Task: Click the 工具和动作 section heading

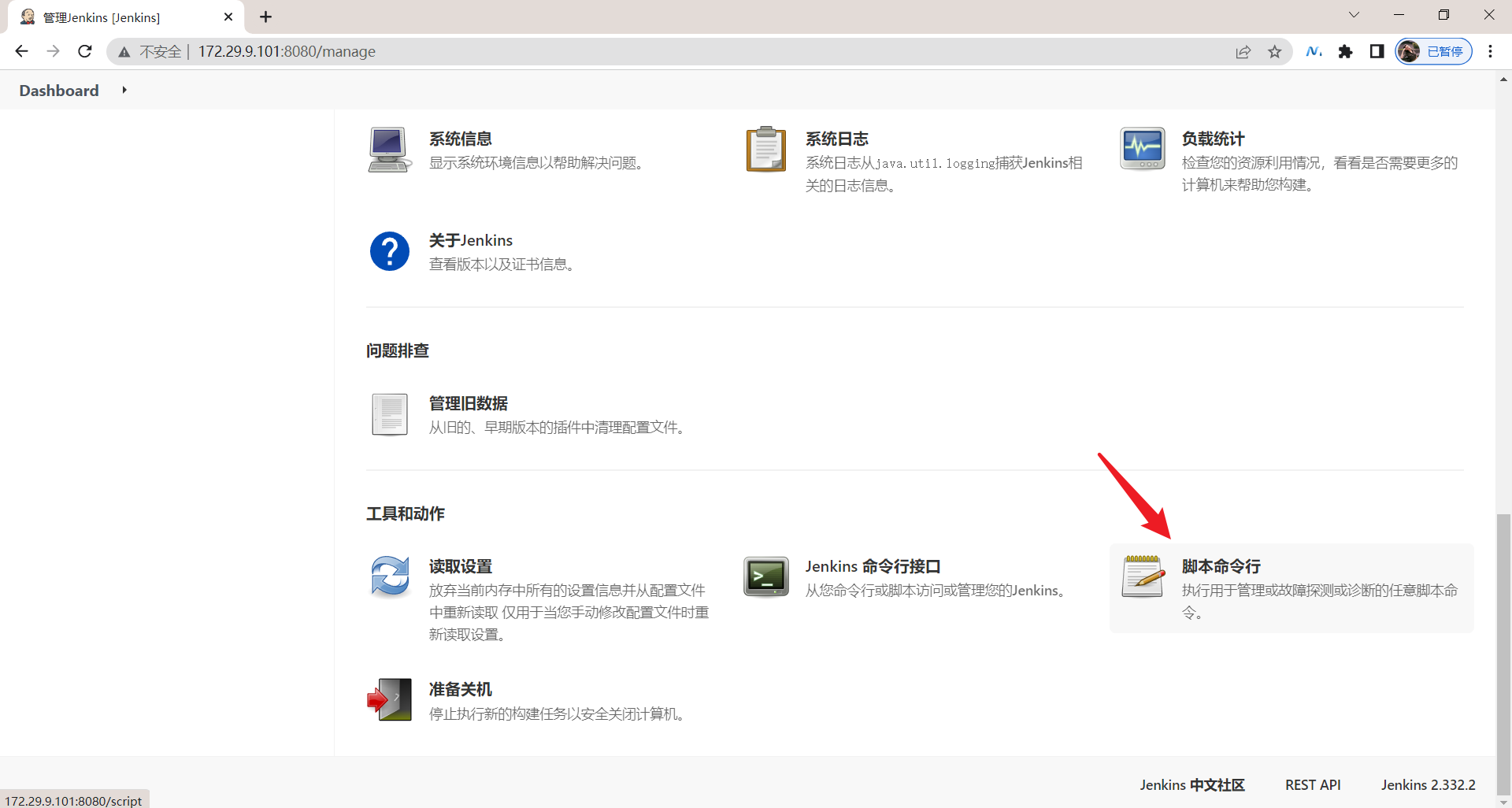Action: click(406, 513)
